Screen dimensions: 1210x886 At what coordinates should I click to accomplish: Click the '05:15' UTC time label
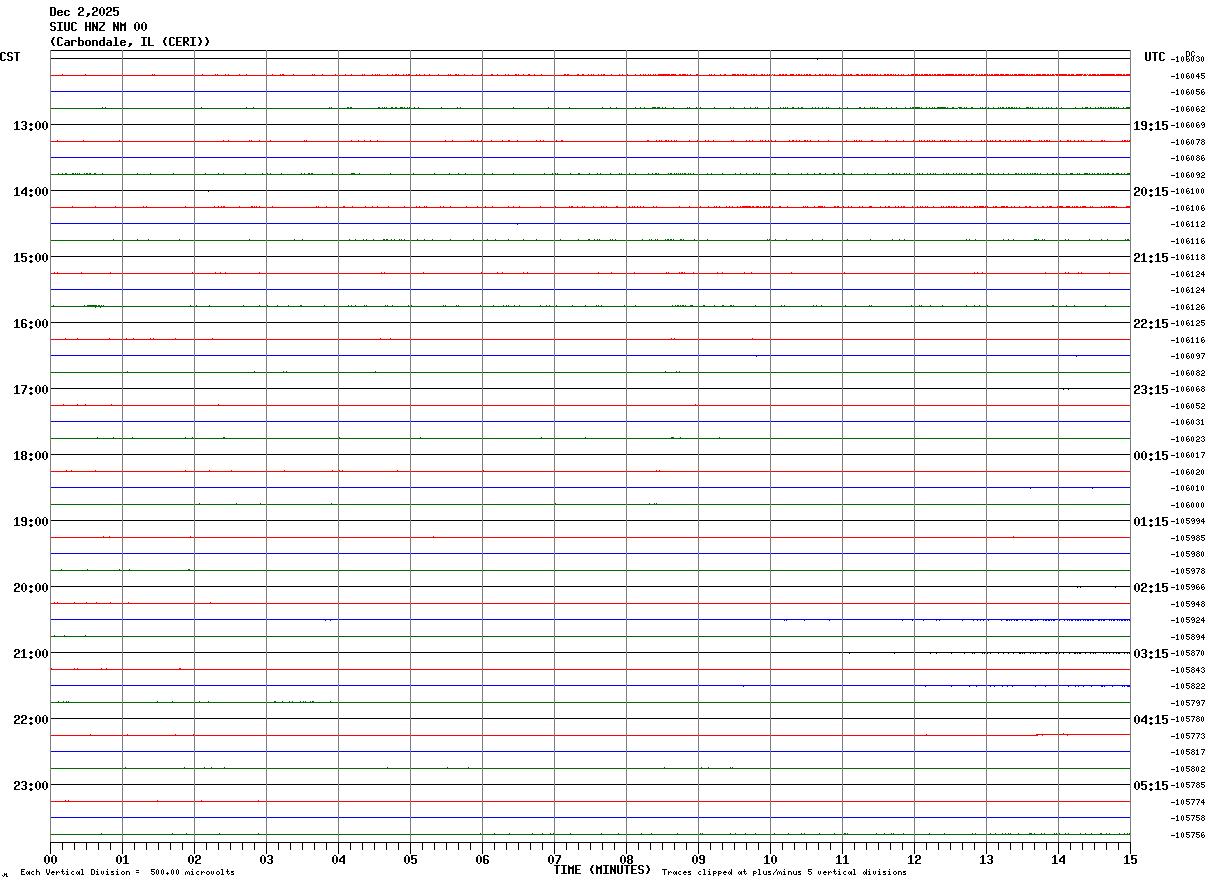(1150, 785)
